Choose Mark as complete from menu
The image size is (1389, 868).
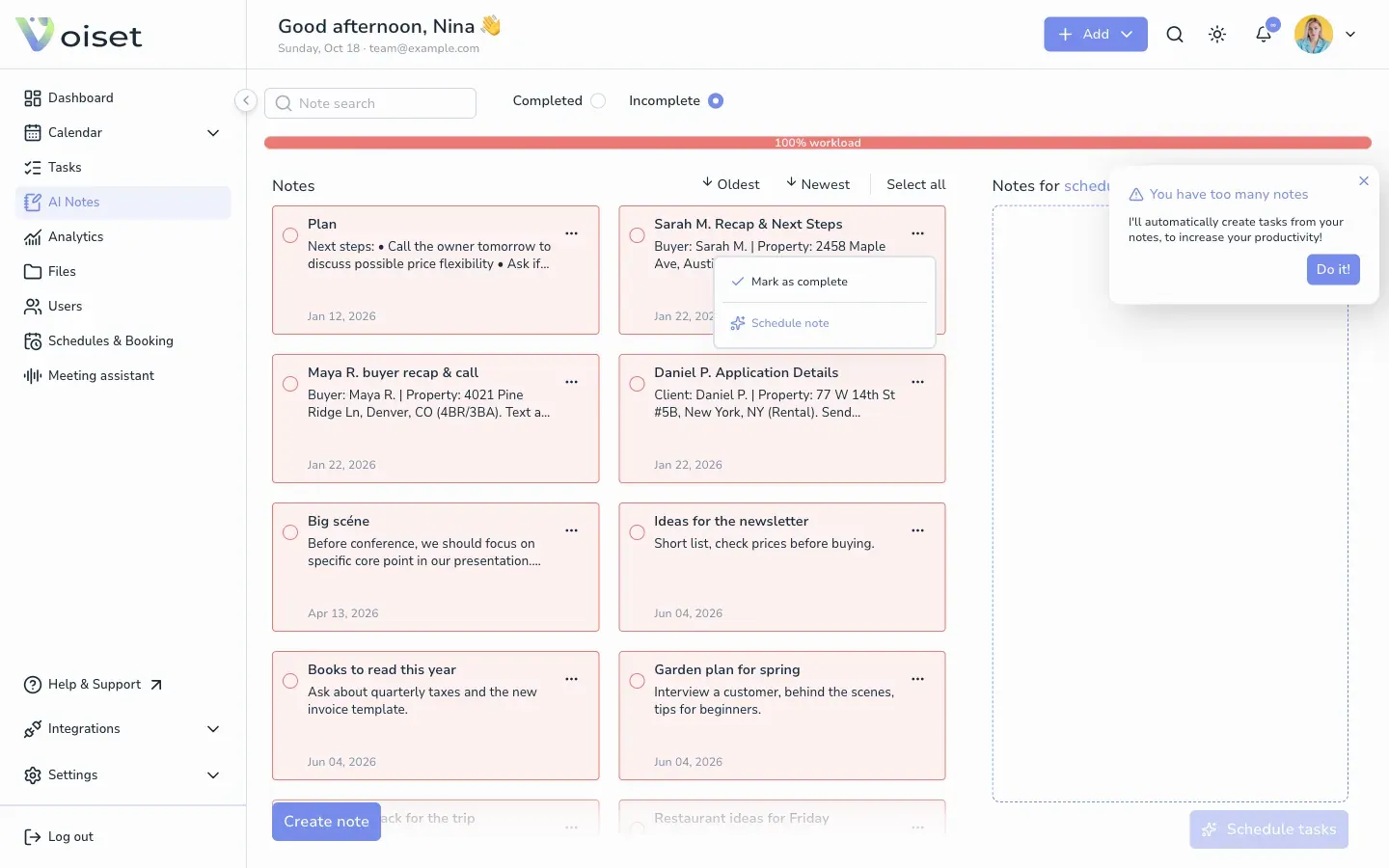(825, 282)
